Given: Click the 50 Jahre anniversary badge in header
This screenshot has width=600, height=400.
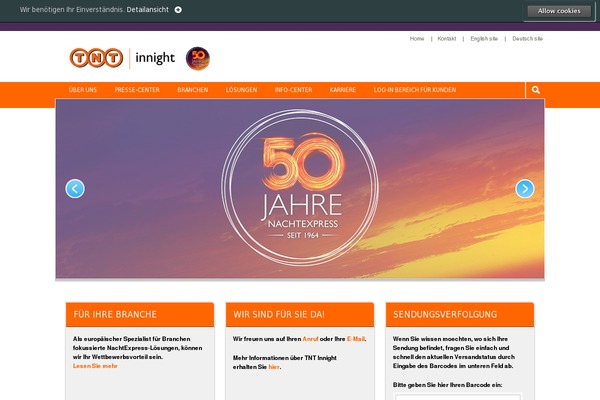Looking at the screenshot, I should point(197,58).
